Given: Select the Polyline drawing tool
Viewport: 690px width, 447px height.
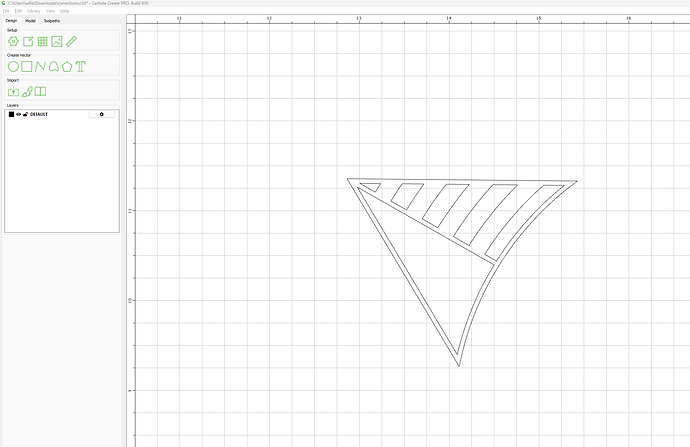Looking at the screenshot, I should pos(40,66).
